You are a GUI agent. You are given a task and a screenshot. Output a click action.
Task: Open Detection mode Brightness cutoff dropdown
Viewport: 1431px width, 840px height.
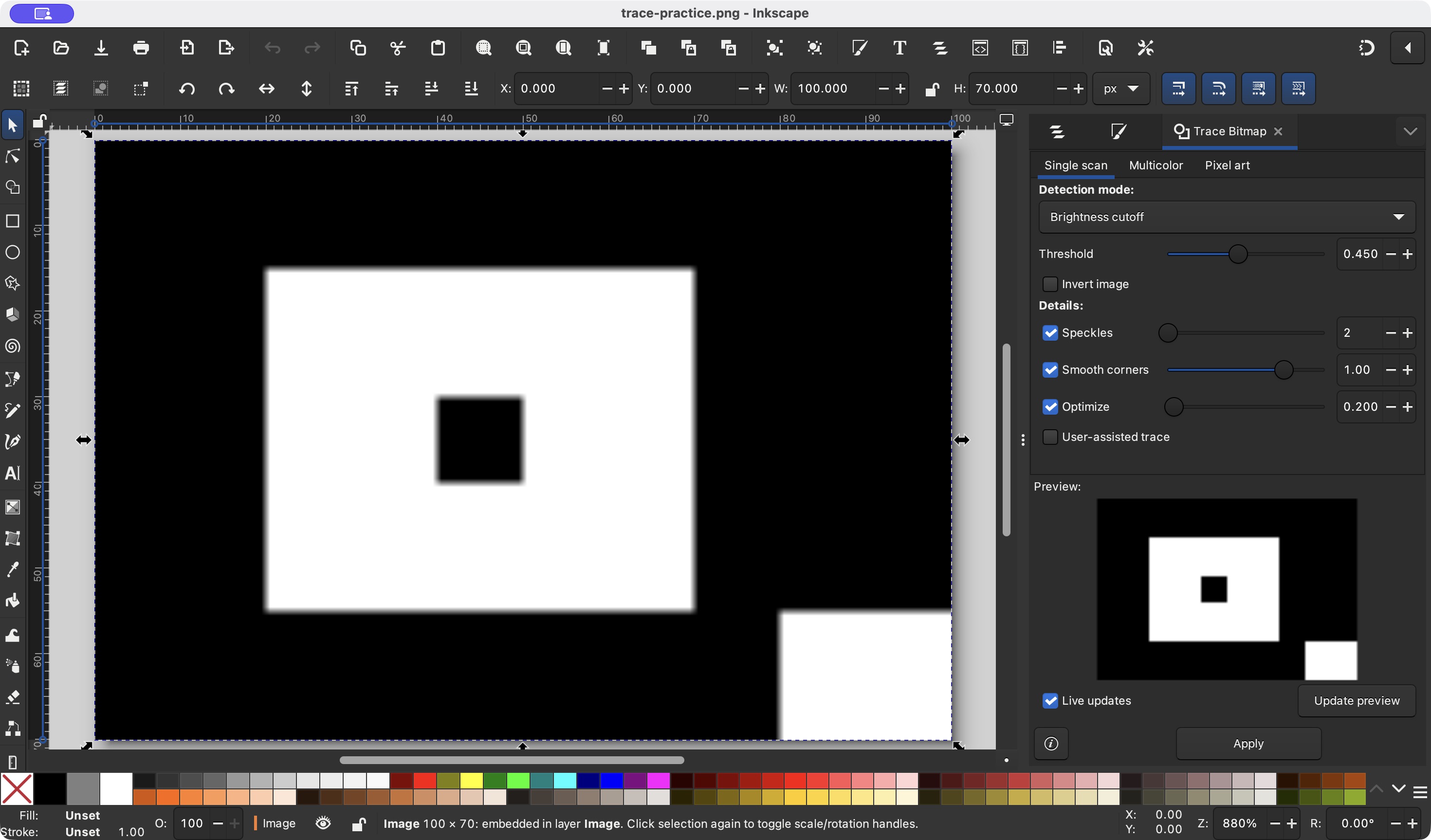1227,217
